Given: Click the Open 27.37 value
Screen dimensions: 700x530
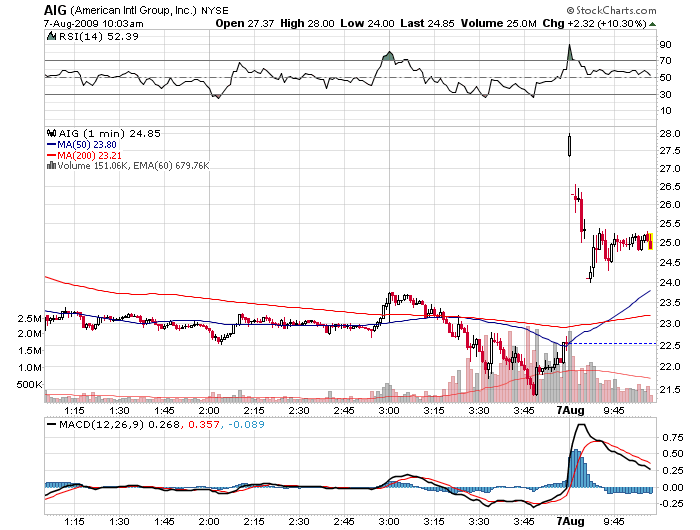Looking at the screenshot, I should point(245,23).
